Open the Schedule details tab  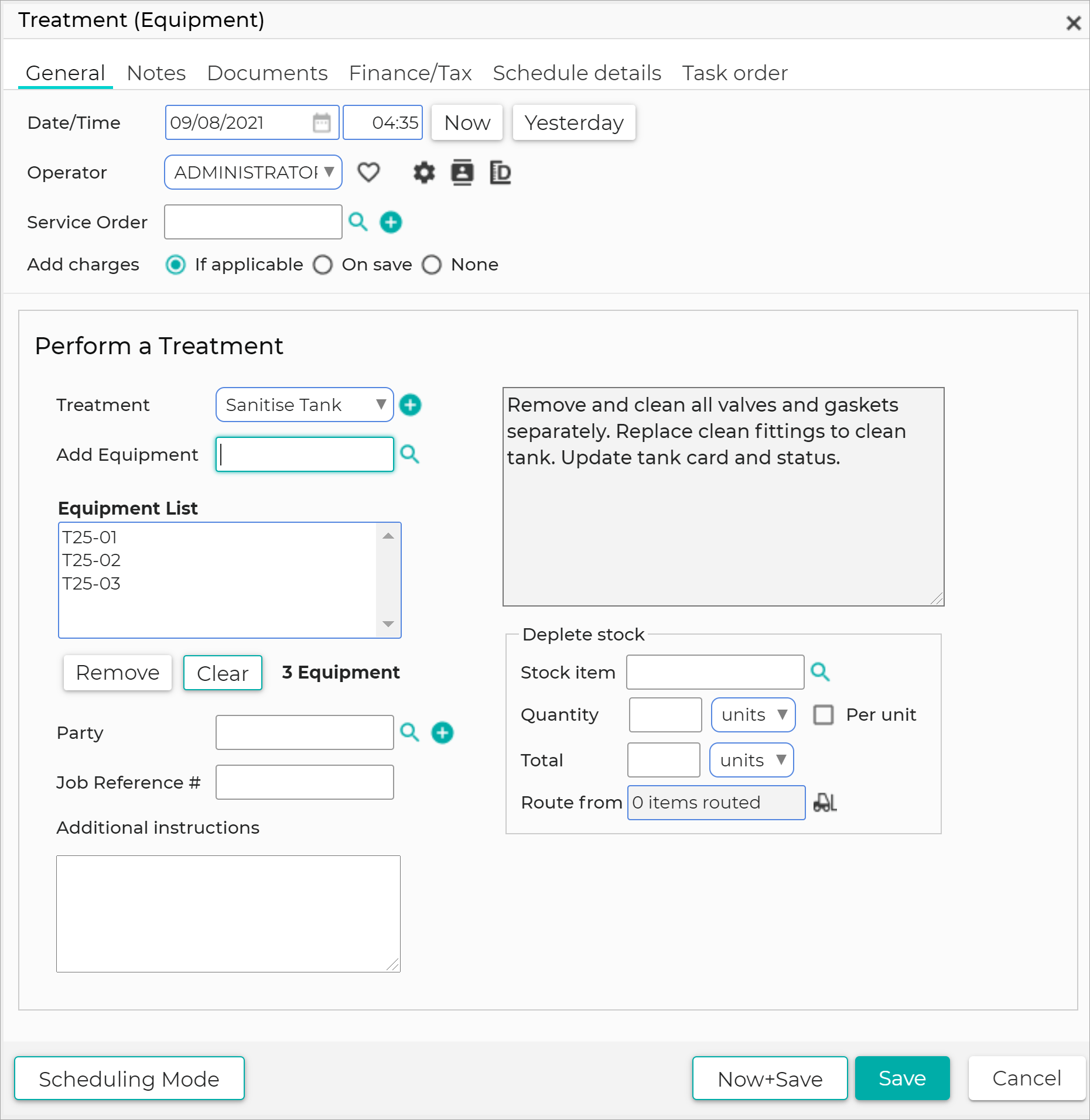pyautogui.click(x=577, y=73)
